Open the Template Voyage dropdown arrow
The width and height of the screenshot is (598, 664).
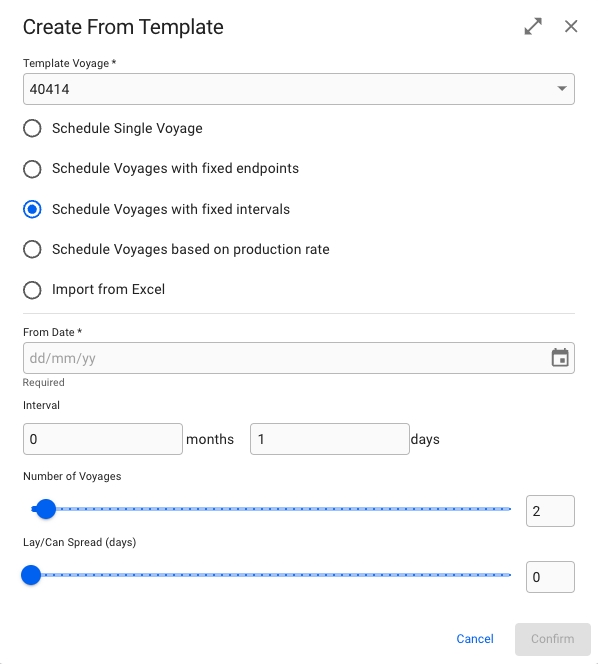(562, 89)
